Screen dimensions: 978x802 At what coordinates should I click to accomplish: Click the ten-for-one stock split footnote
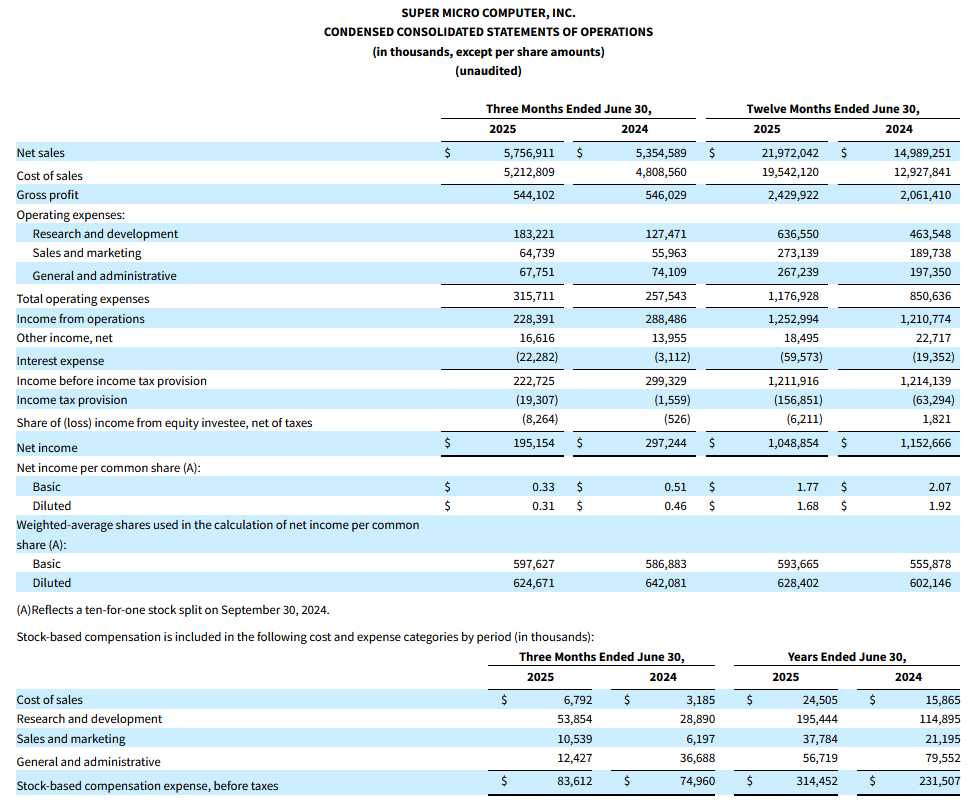[x=173, y=610]
